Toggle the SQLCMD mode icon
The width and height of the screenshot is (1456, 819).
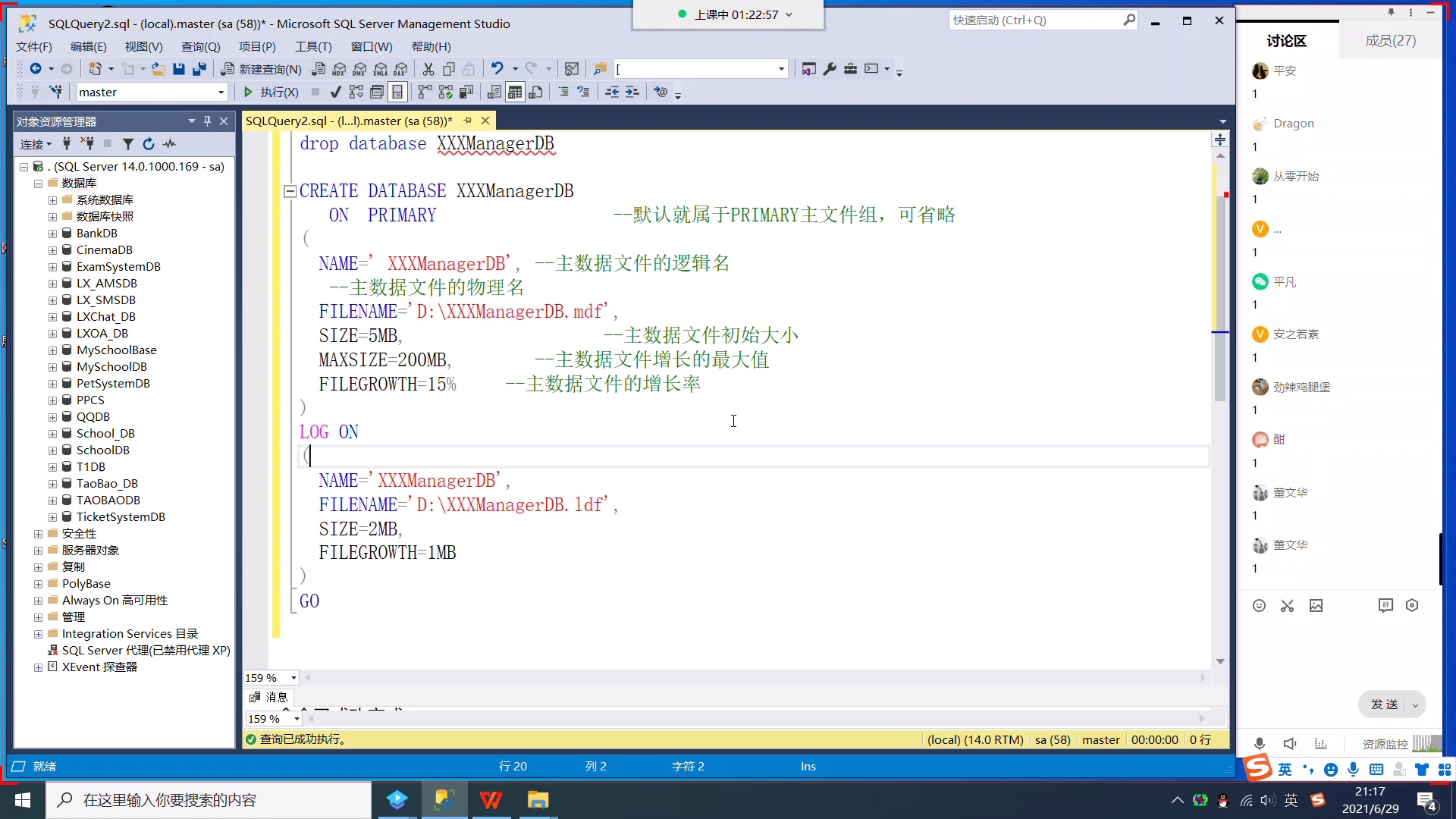point(378,92)
